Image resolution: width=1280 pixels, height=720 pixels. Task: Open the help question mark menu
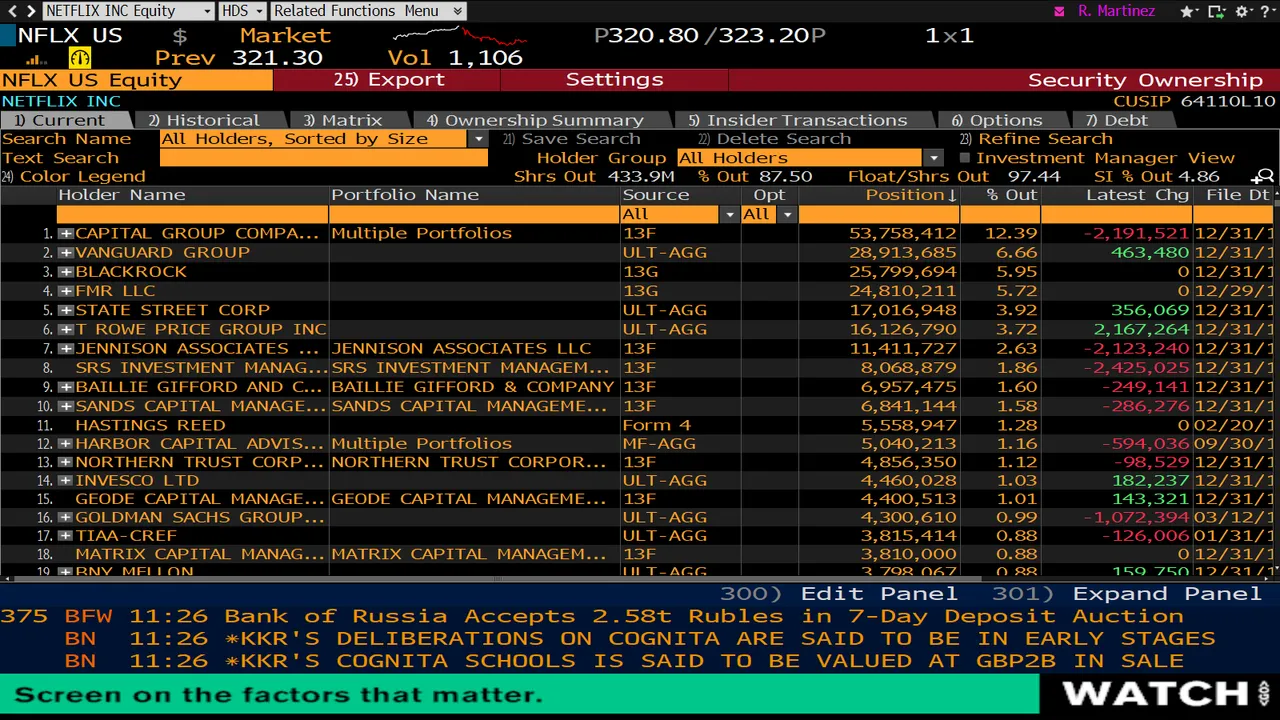1268,12
